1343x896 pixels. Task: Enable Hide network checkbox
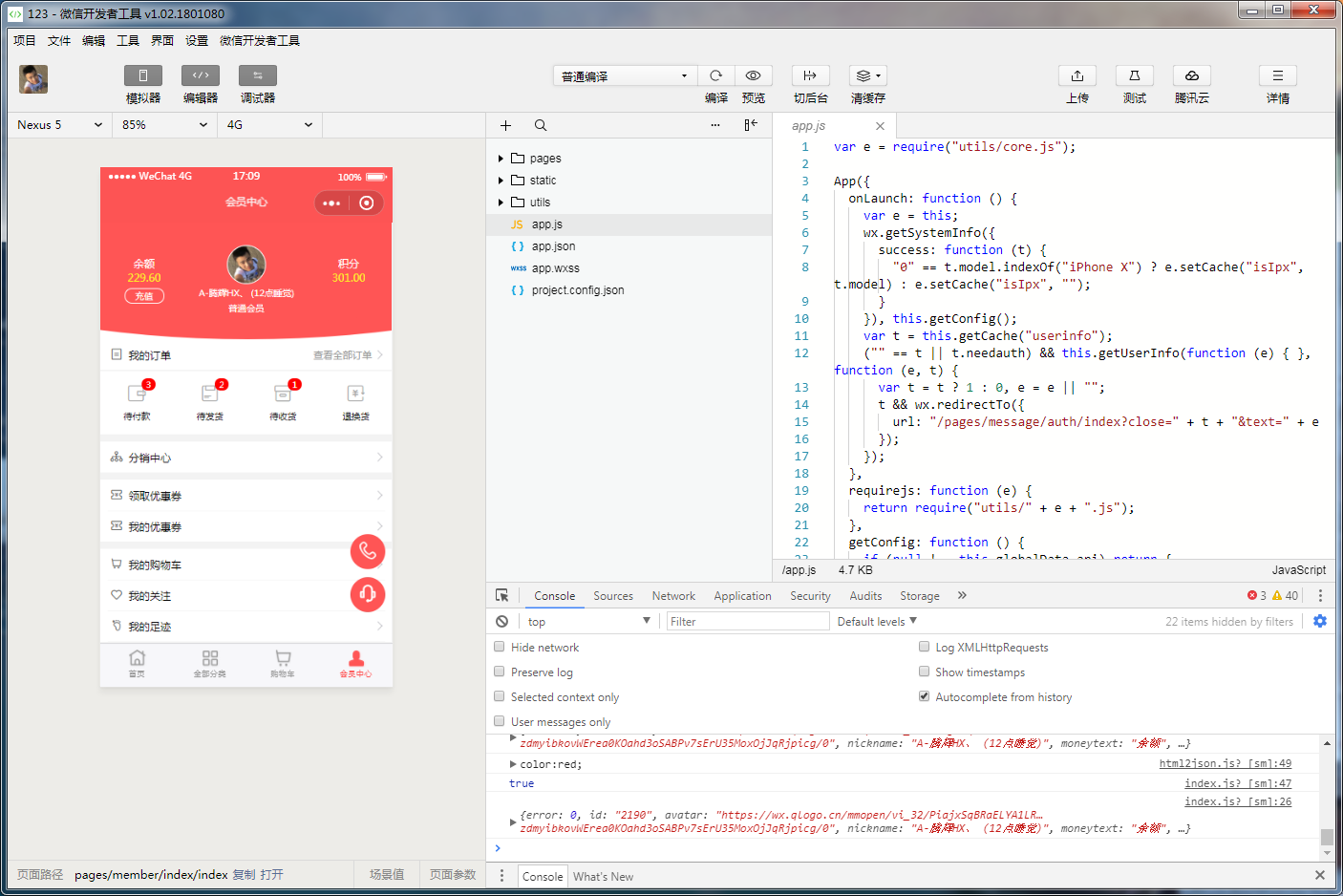(x=500, y=647)
